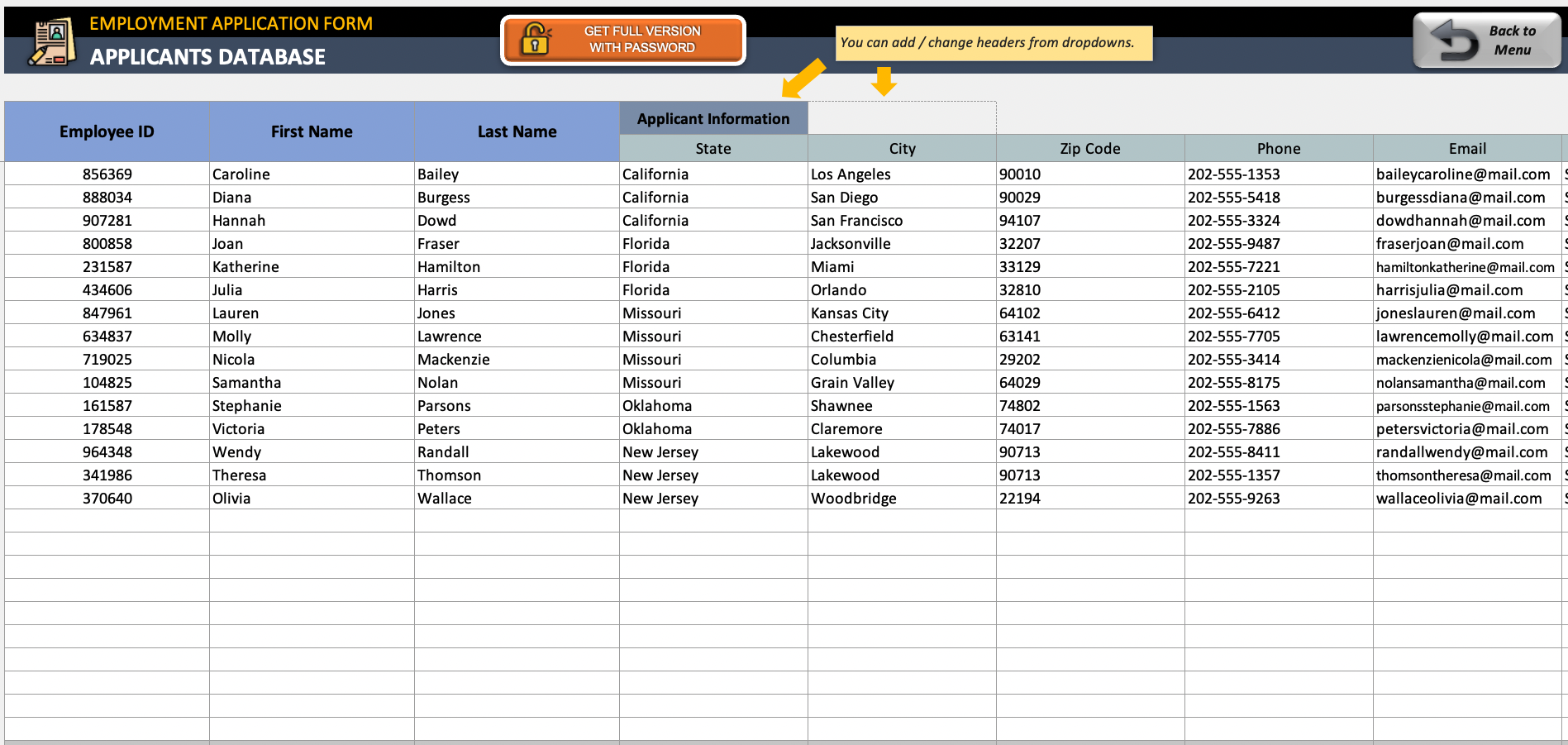Select the Zip Code column header

coord(1090,148)
